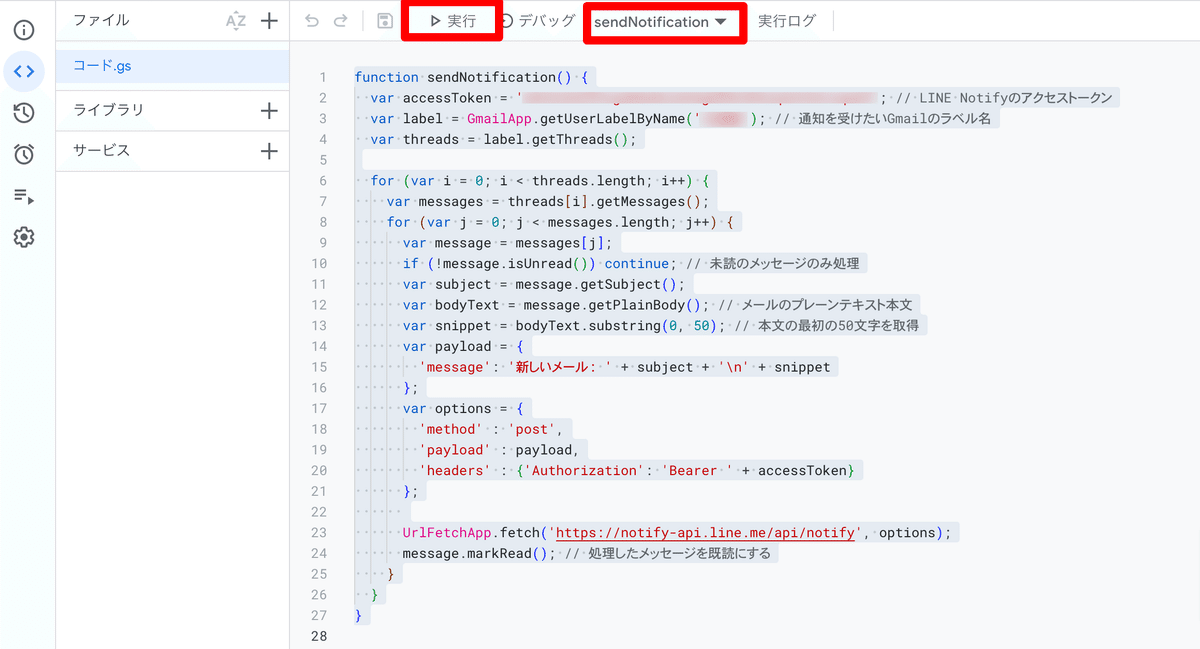1200x649 pixels.
Task: Add a library with plus icon
Action: click(269, 111)
